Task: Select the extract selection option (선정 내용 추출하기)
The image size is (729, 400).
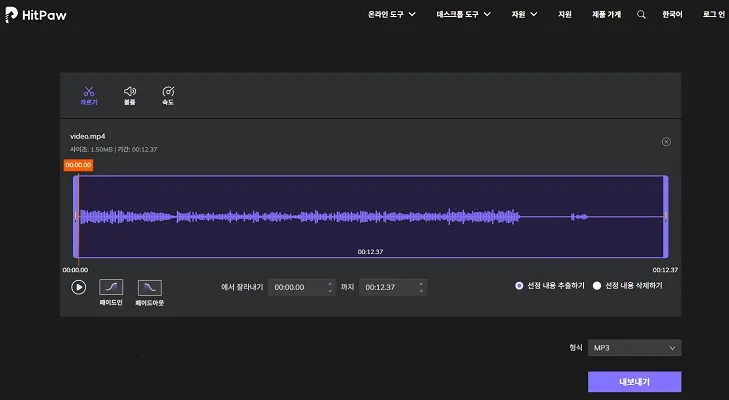Action: coord(519,285)
